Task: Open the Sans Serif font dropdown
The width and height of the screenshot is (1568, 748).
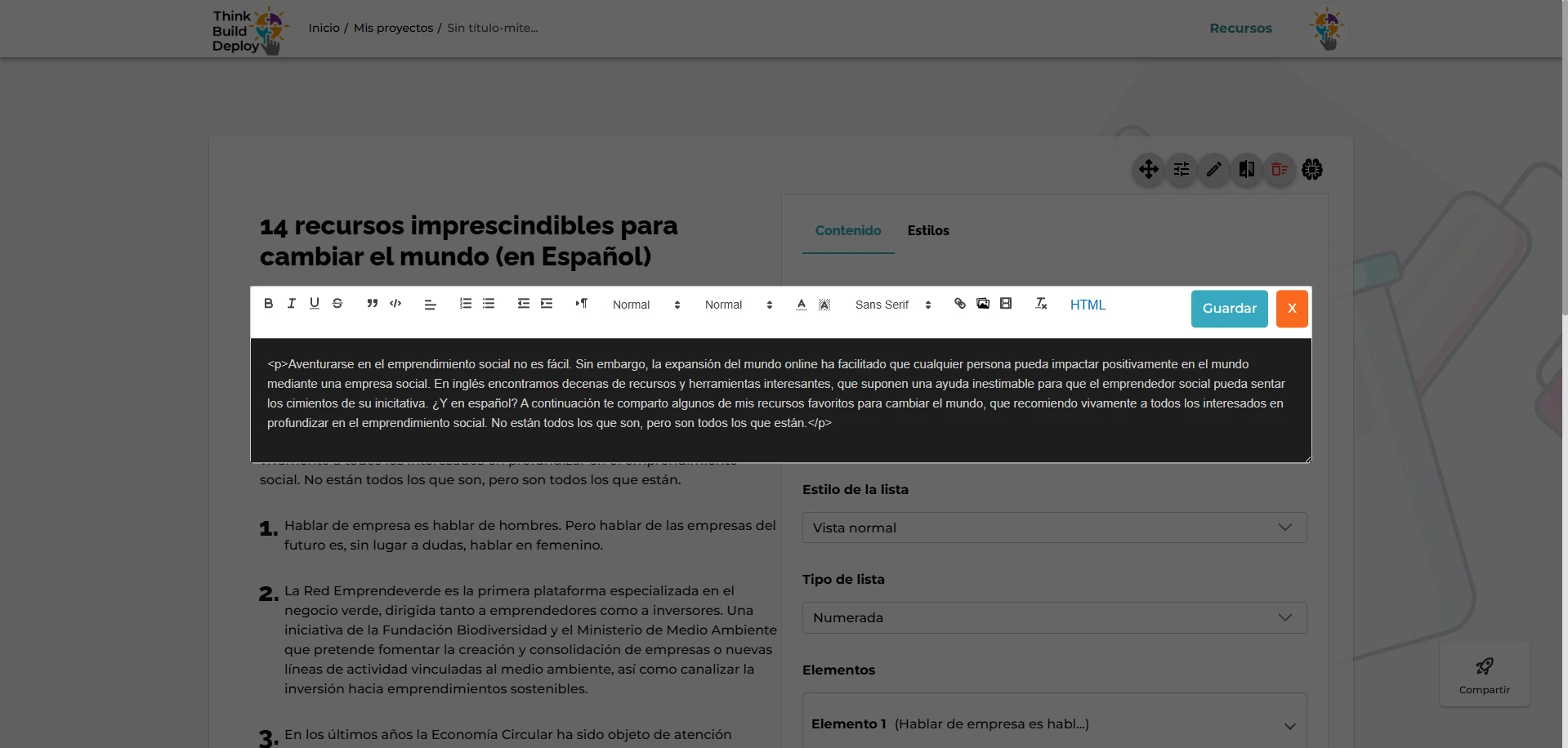Action: coord(891,305)
